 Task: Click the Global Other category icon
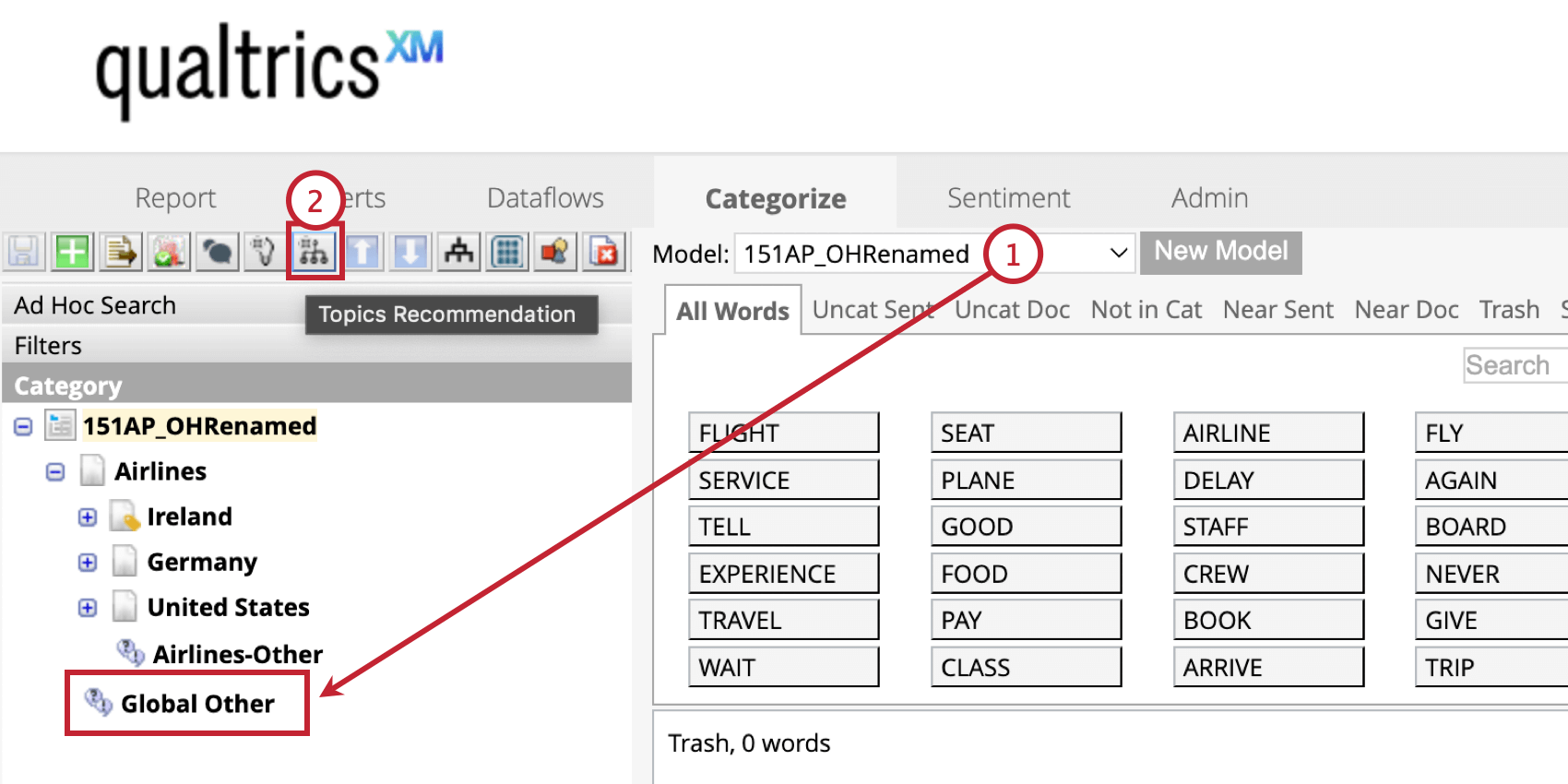[98, 703]
